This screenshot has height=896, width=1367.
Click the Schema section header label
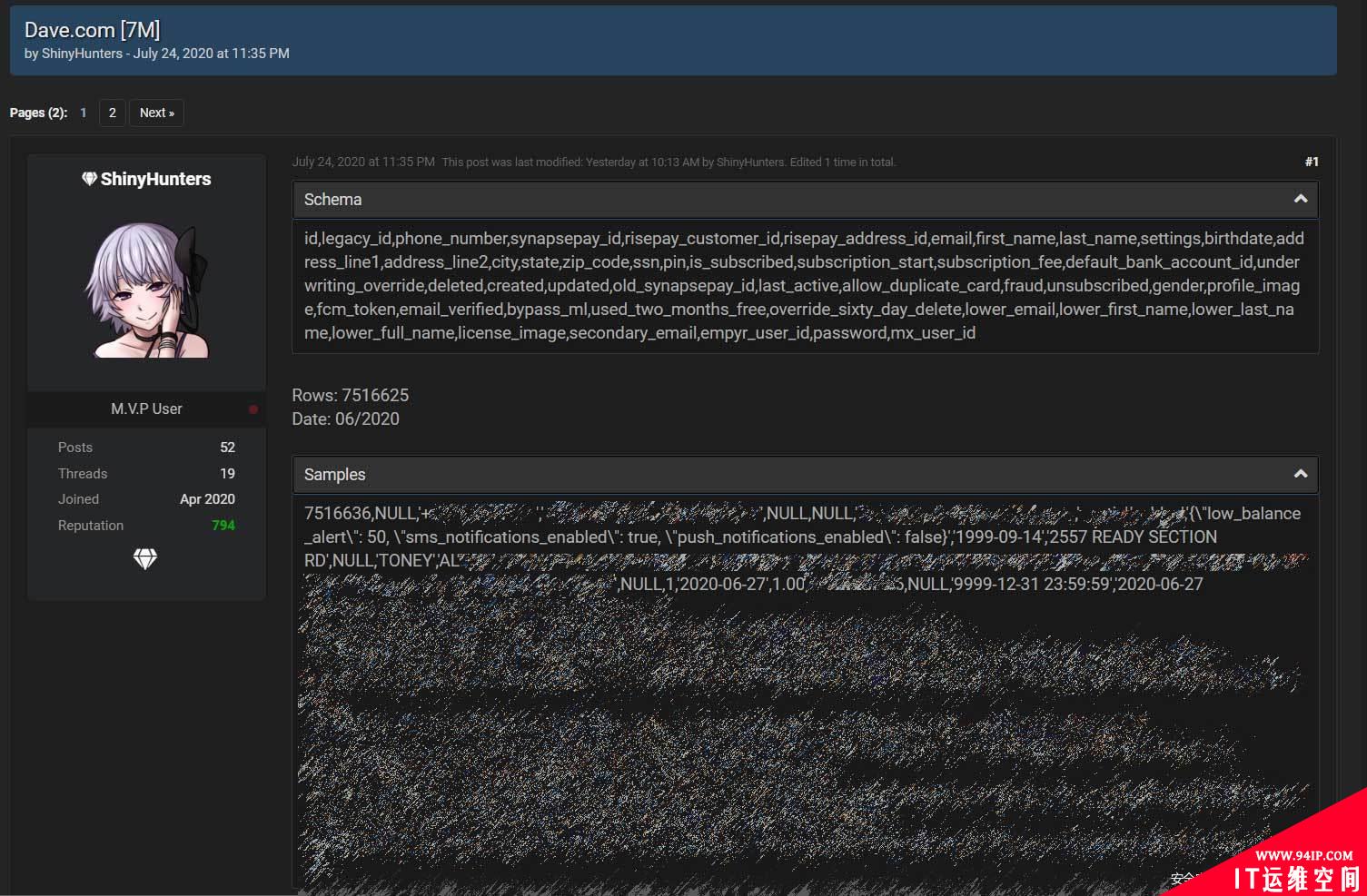332,200
